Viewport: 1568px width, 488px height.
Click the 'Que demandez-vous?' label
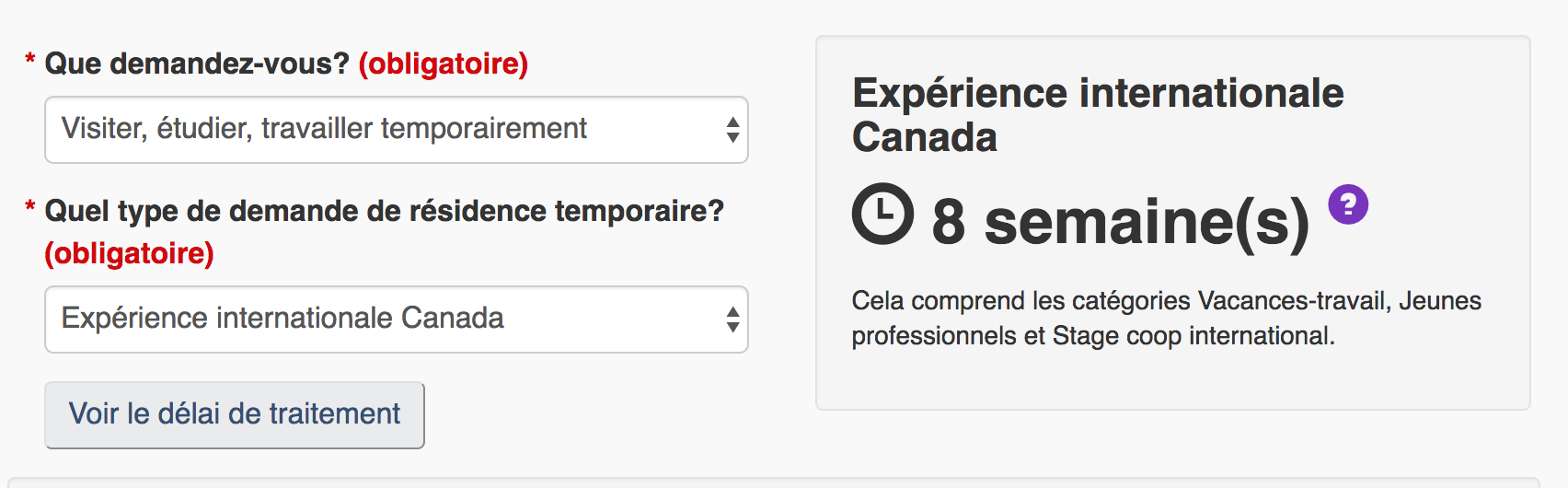point(197,64)
